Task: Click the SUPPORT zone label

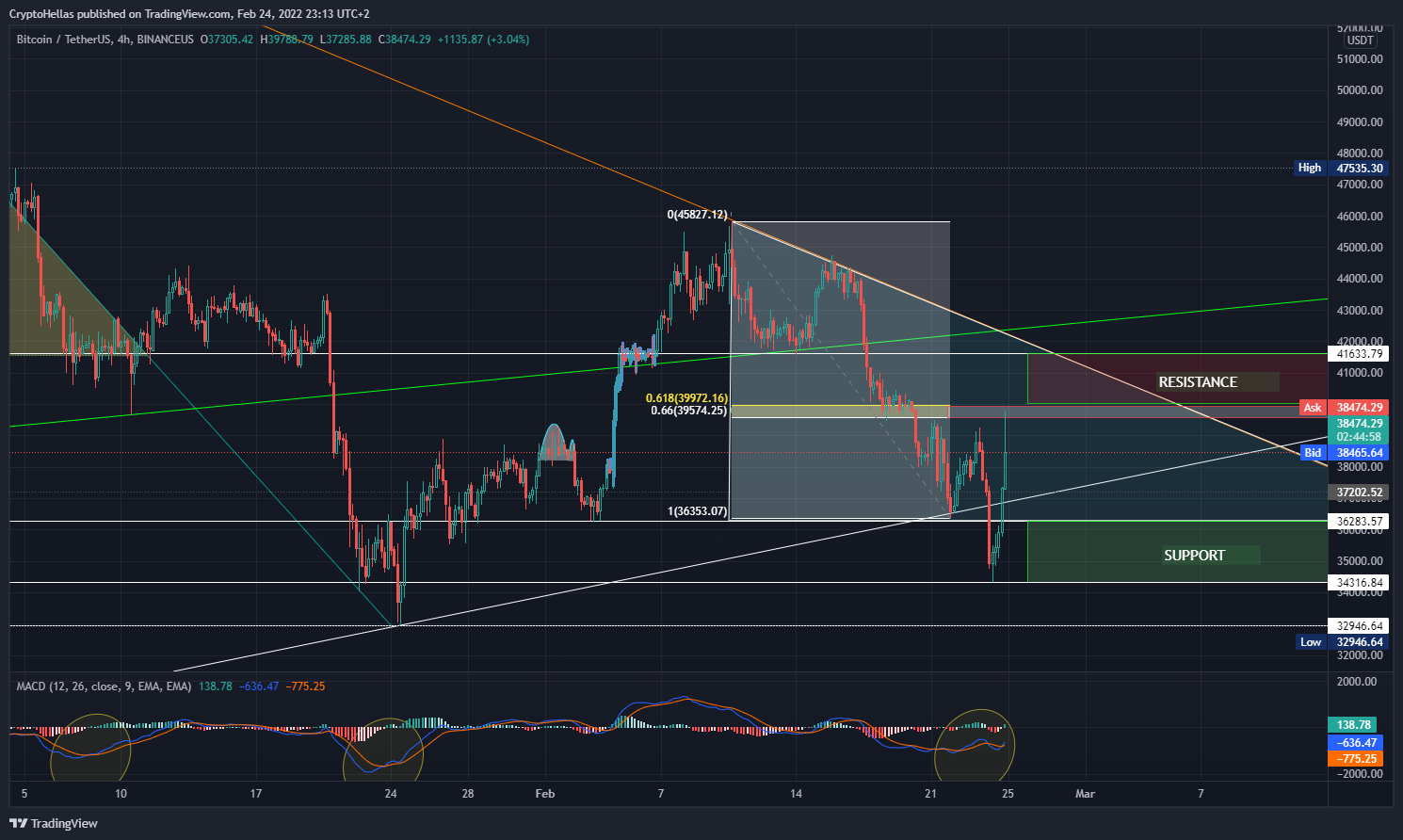Action: [x=1194, y=556]
